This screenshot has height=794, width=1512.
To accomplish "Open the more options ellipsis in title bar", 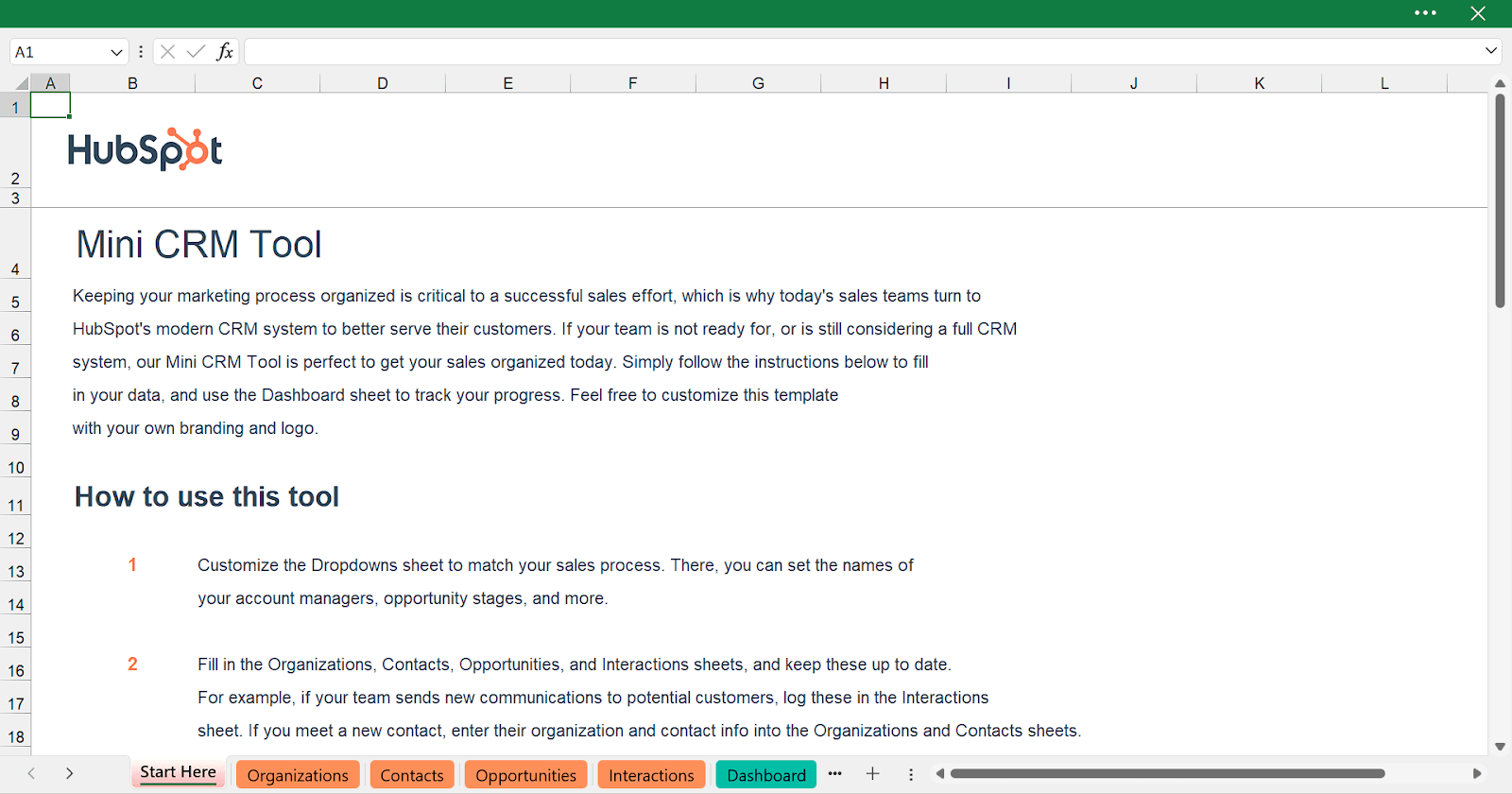I will point(1425,13).
